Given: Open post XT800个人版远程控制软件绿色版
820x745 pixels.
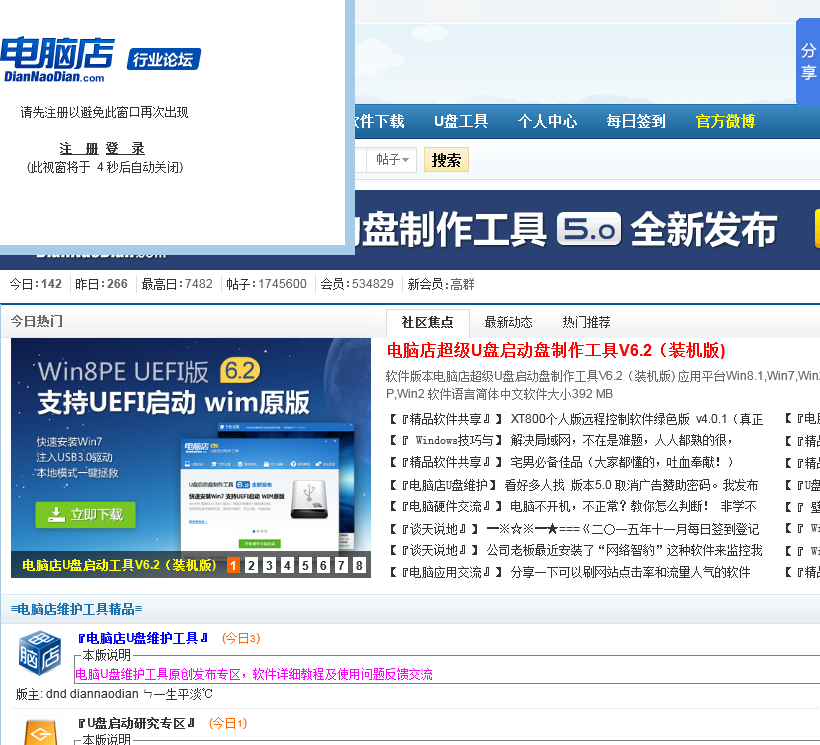Looking at the screenshot, I should [637, 419].
